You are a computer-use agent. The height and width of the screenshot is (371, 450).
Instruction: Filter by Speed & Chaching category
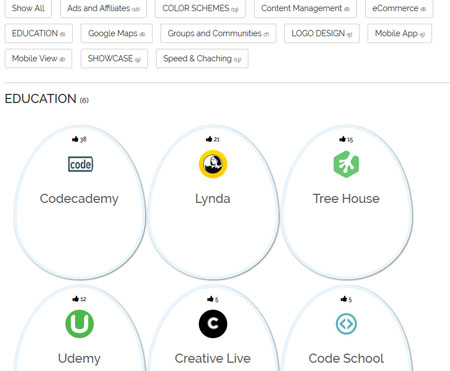(x=202, y=59)
